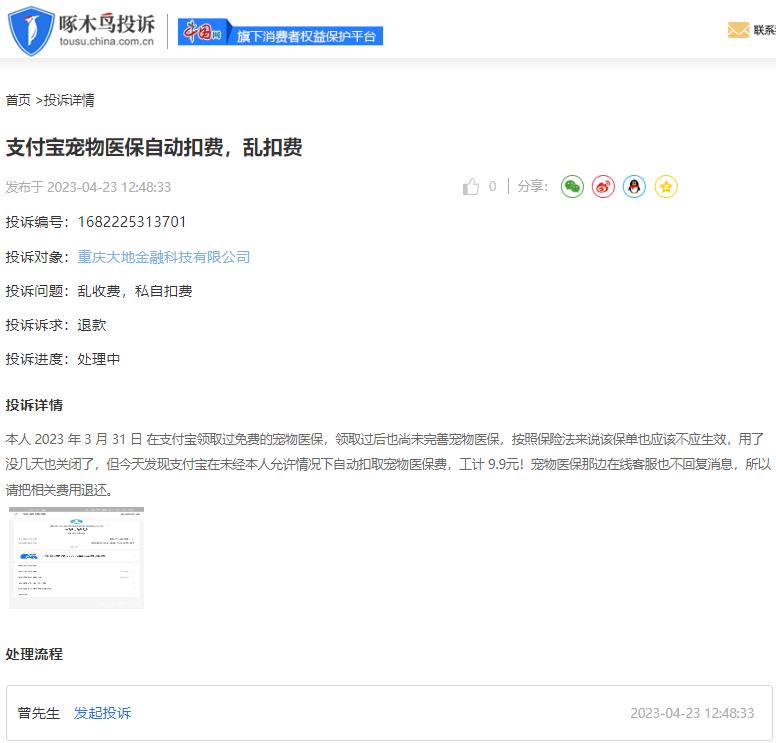Click timestamp in the process flow box
The height and width of the screenshot is (743, 776).
point(692,713)
